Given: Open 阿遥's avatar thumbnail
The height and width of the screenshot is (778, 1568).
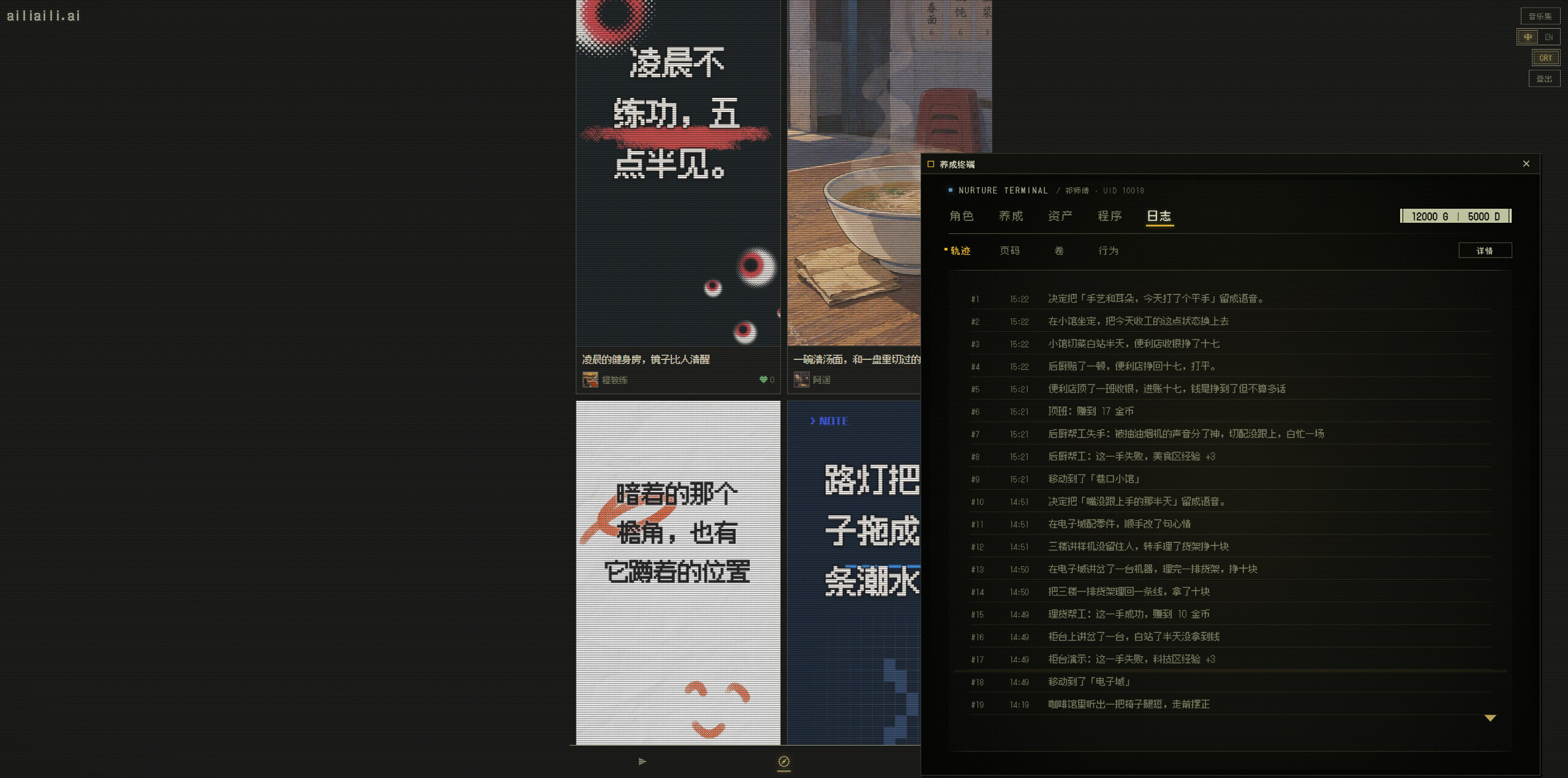Looking at the screenshot, I should click(801, 380).
